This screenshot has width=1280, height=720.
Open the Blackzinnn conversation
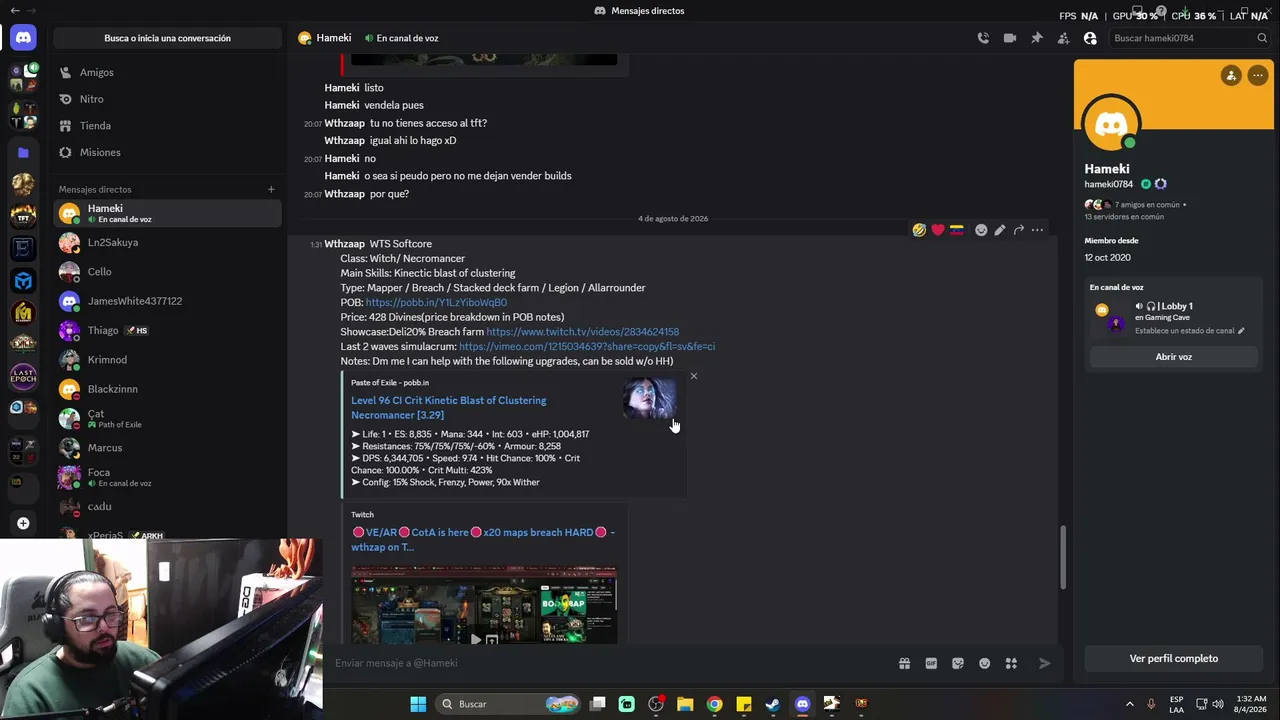click(168, 389)
